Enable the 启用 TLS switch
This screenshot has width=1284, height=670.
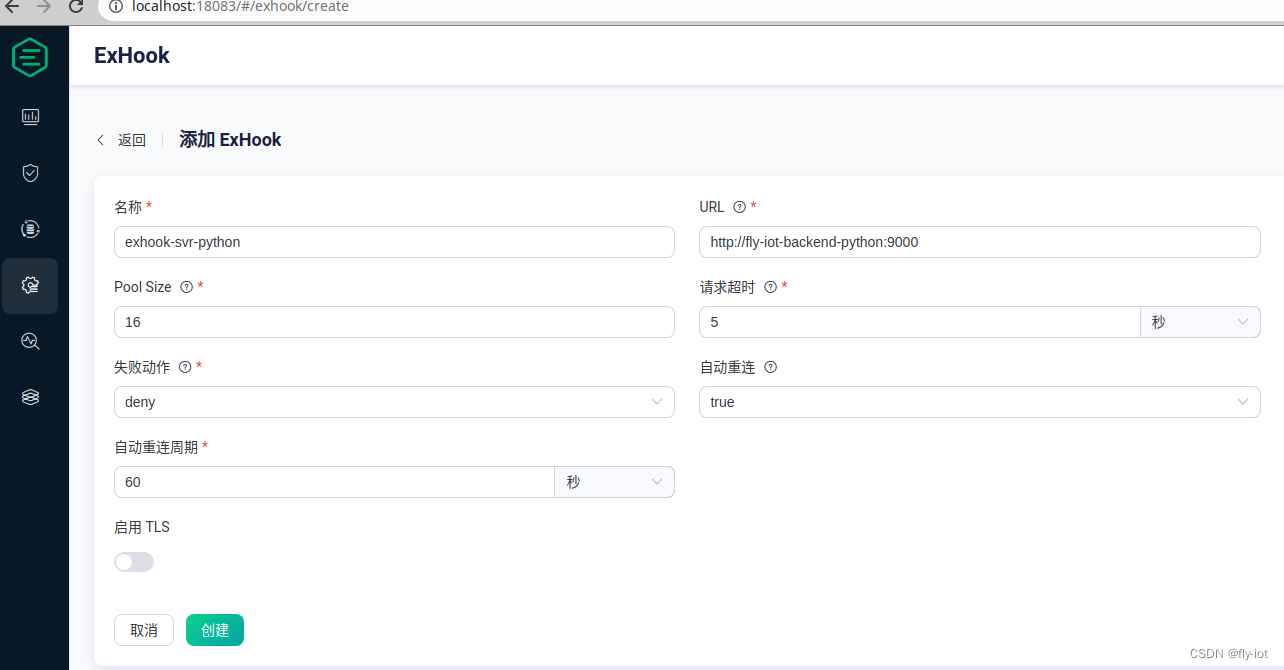click(x=134, y=562)
